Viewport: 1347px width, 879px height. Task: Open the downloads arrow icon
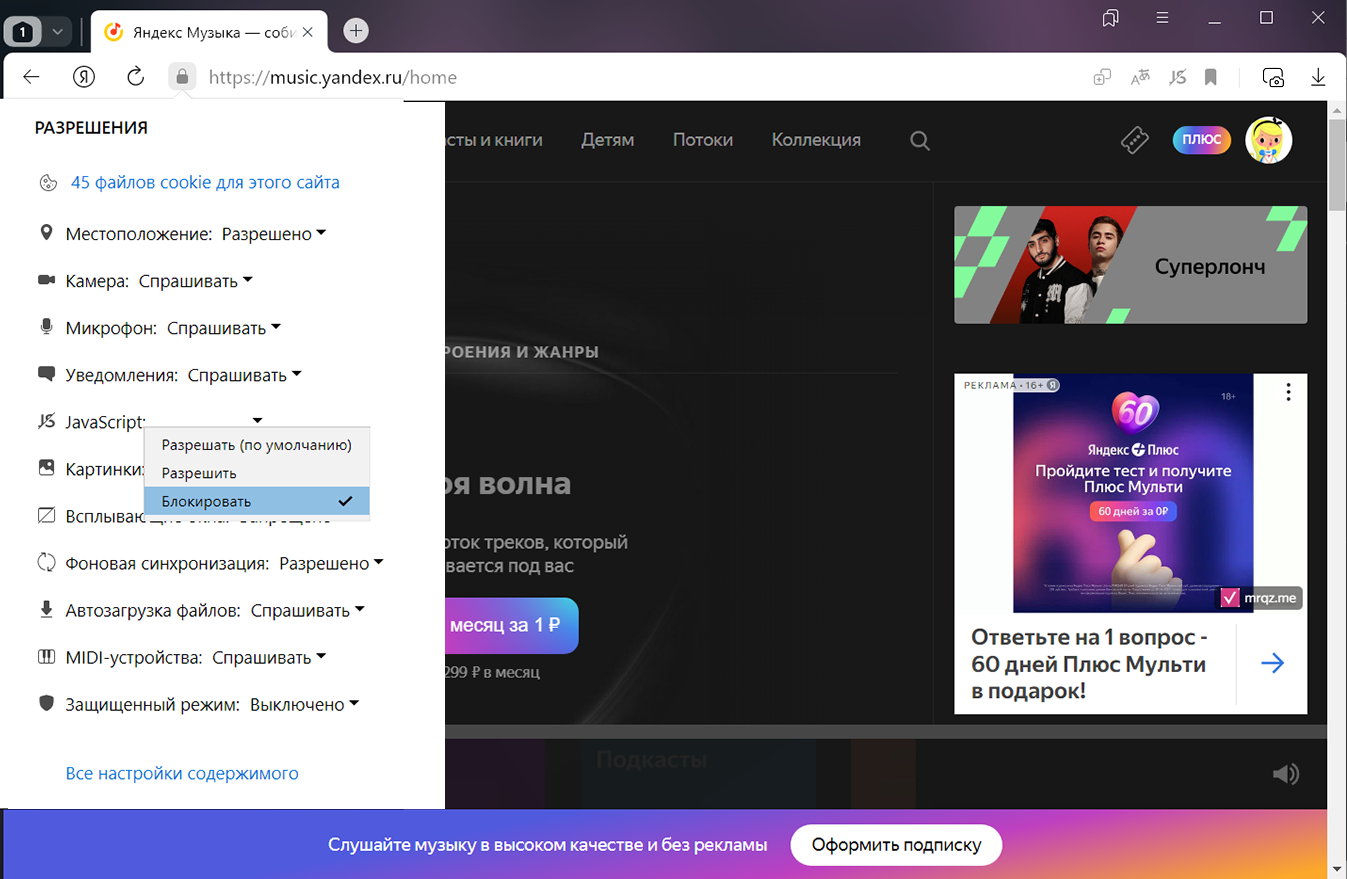point(1318,77)
